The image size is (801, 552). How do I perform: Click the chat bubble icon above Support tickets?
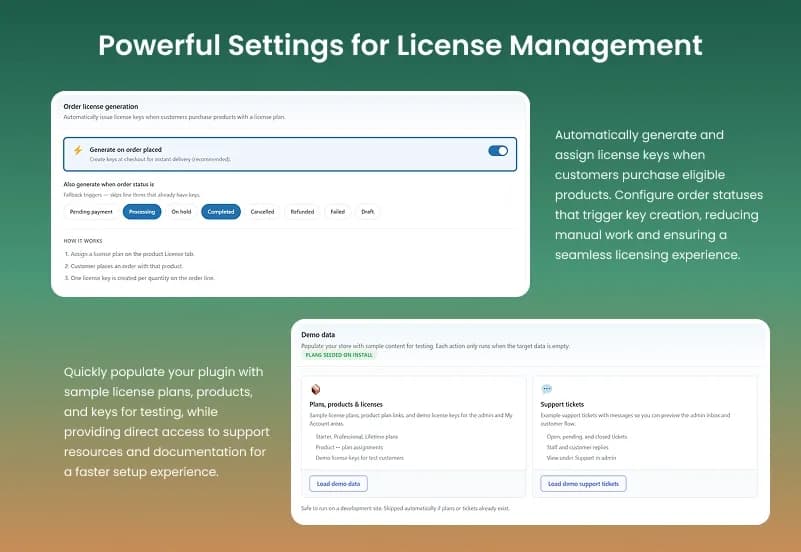547,389
